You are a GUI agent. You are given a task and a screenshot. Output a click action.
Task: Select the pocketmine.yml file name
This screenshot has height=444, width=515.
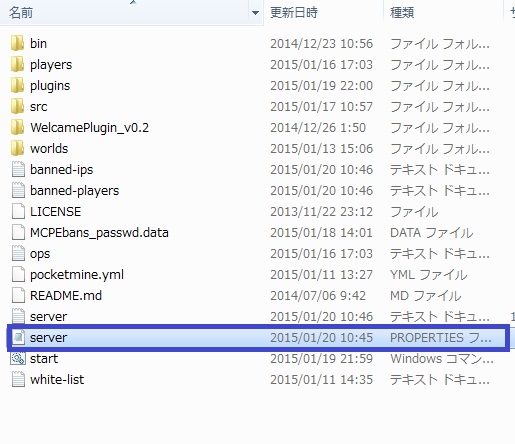(77, 275)
